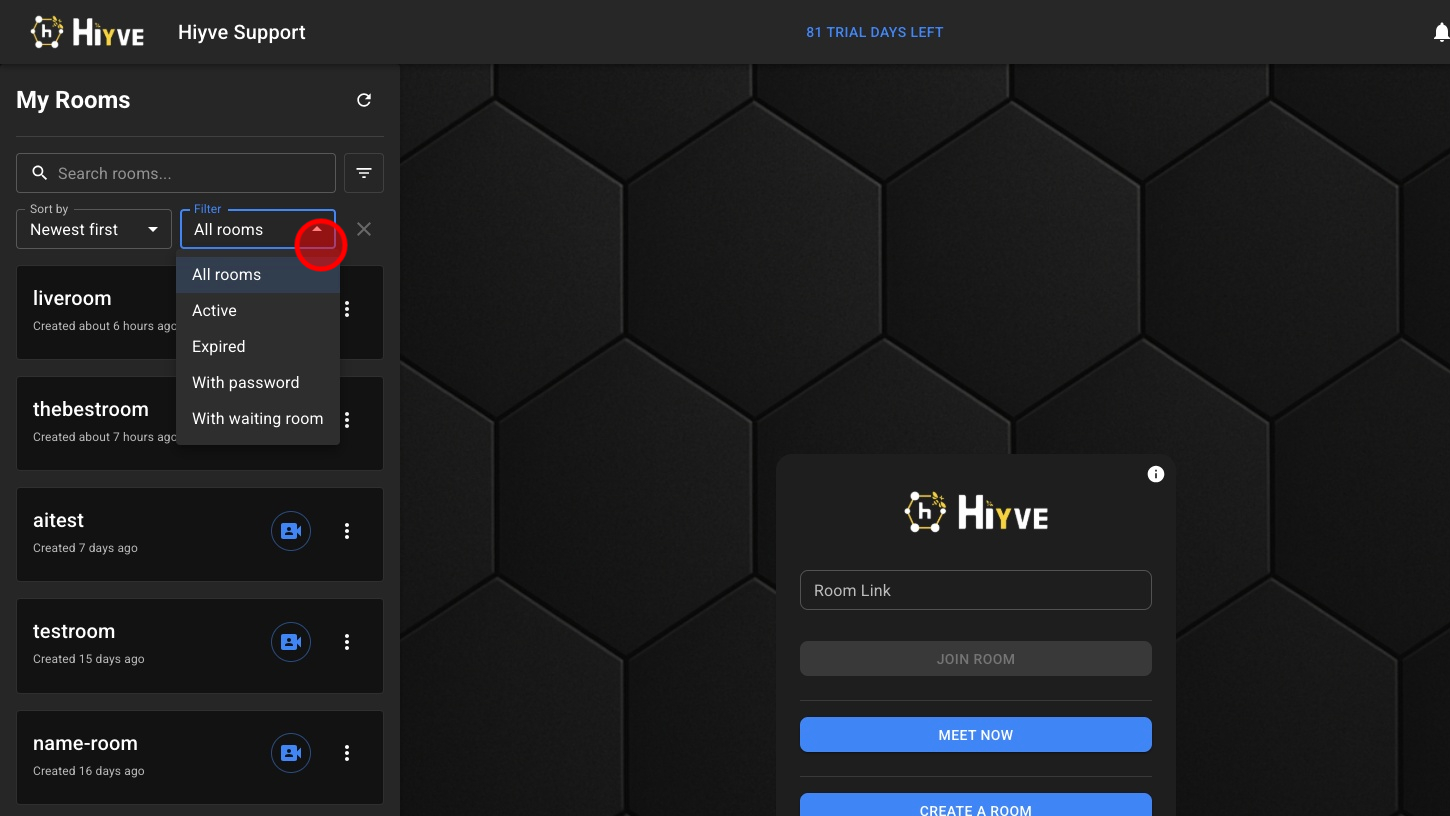Open more options for aitest room
This screenshot has height=816, width=1450.
[x=347, y=531]
